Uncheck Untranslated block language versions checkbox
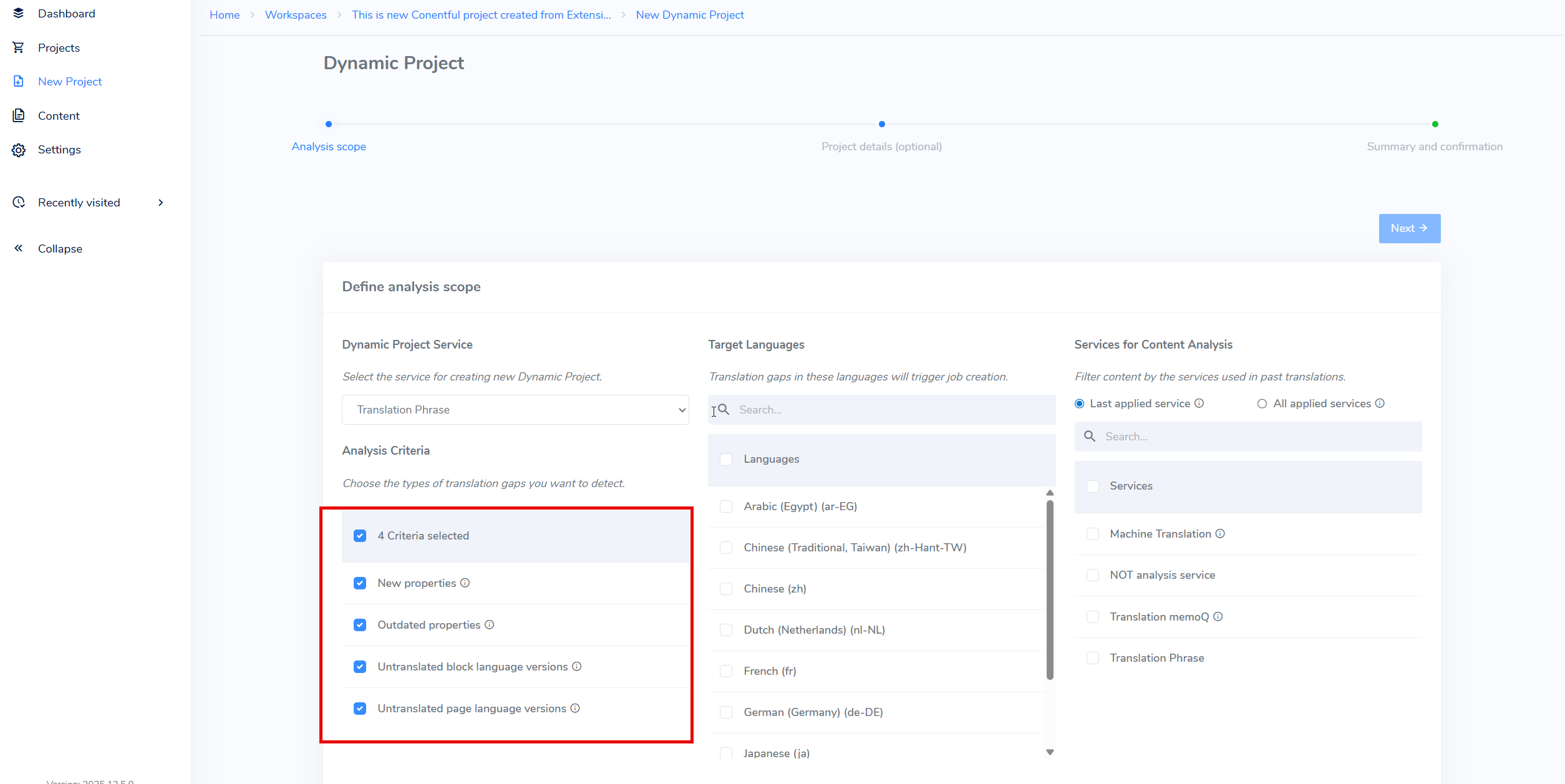 [x=360, y=667]
